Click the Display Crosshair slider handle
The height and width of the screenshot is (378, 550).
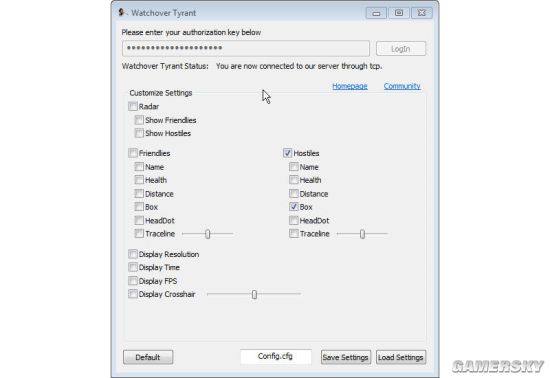254,294
